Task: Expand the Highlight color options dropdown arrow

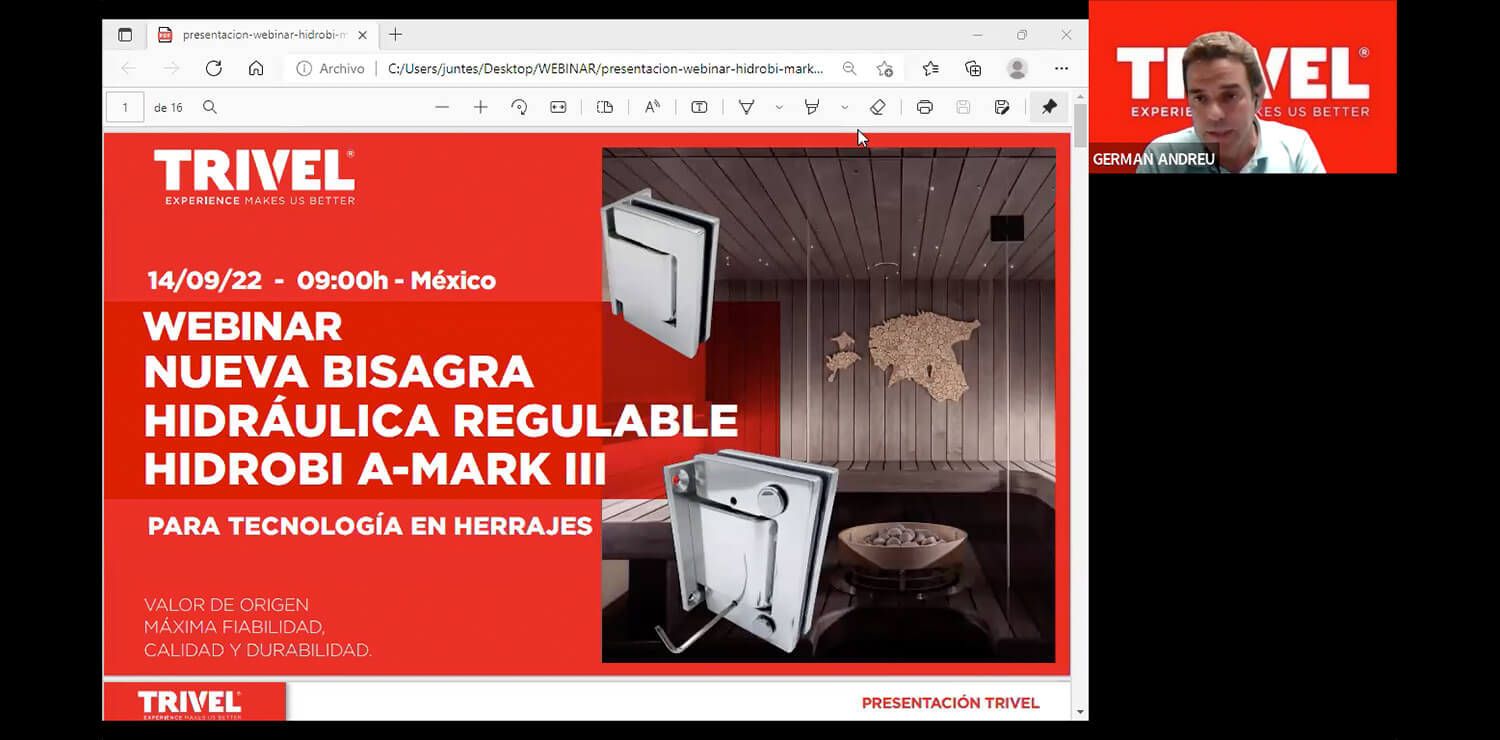Action: (x=845, y=107)
